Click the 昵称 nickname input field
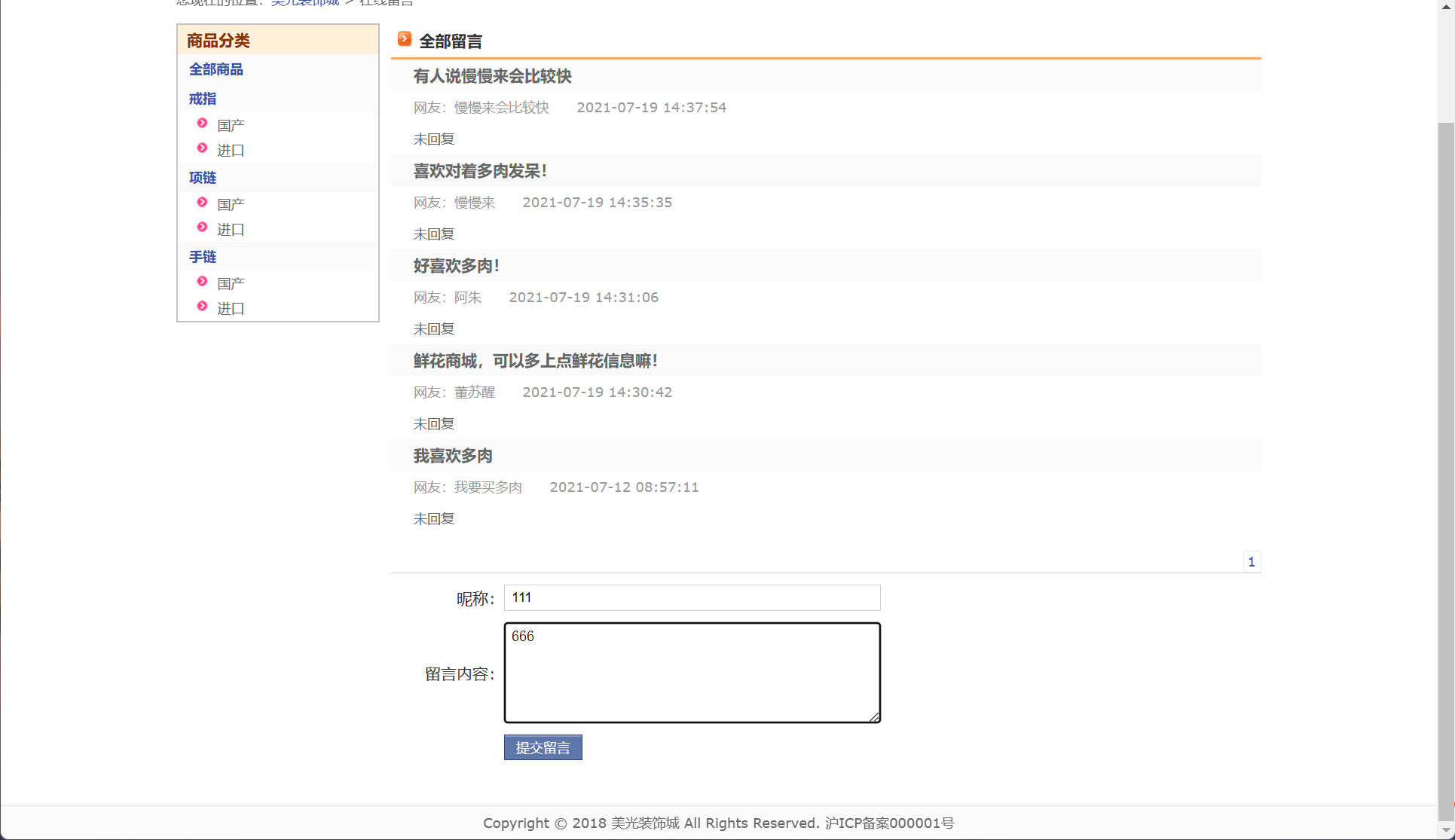The height and width of the screenshot is (840, 1455). (x=690, y=597)
